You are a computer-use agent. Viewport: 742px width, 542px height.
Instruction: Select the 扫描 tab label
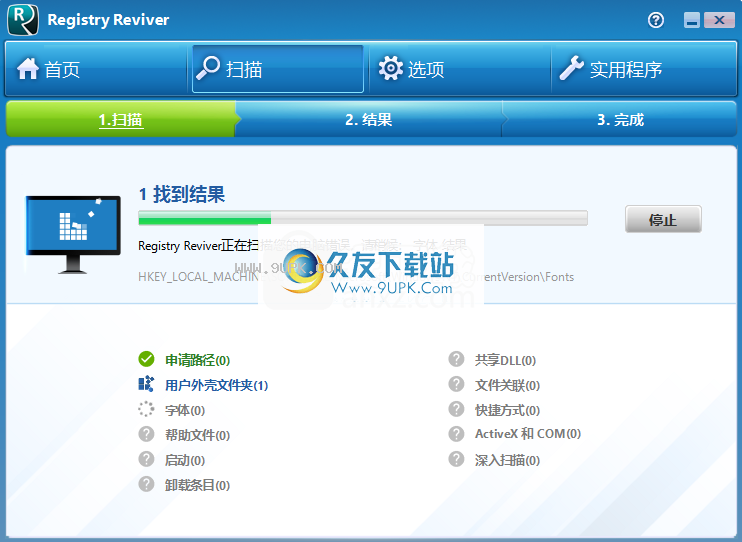click(x=244, y=70)
